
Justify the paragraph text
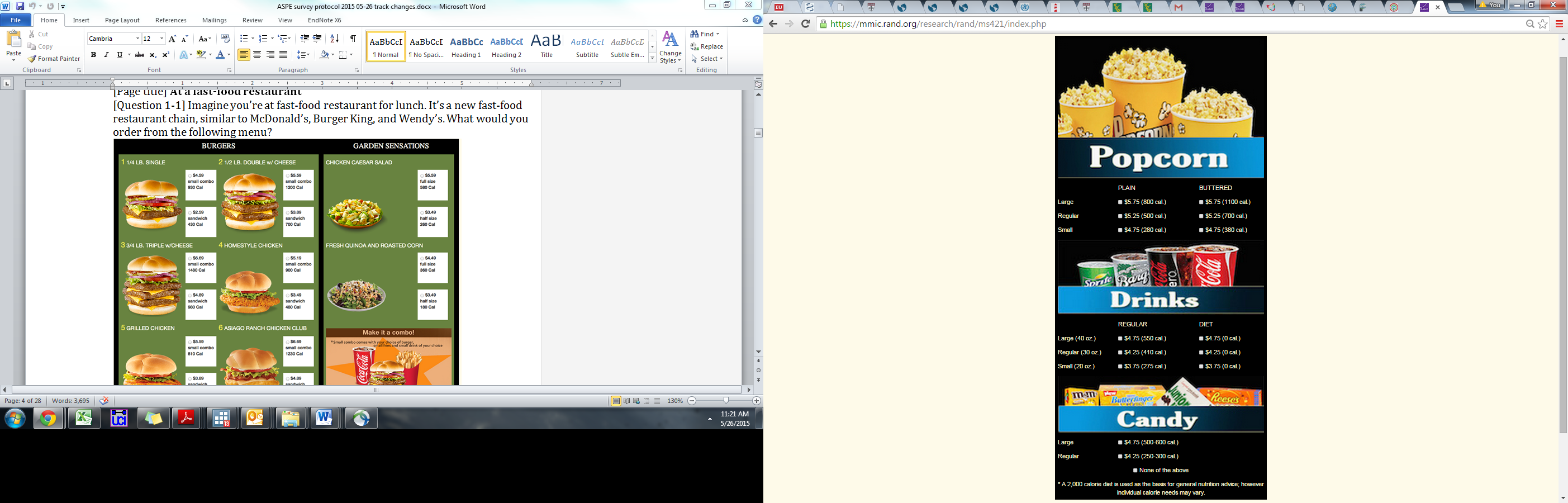[283, 55]
